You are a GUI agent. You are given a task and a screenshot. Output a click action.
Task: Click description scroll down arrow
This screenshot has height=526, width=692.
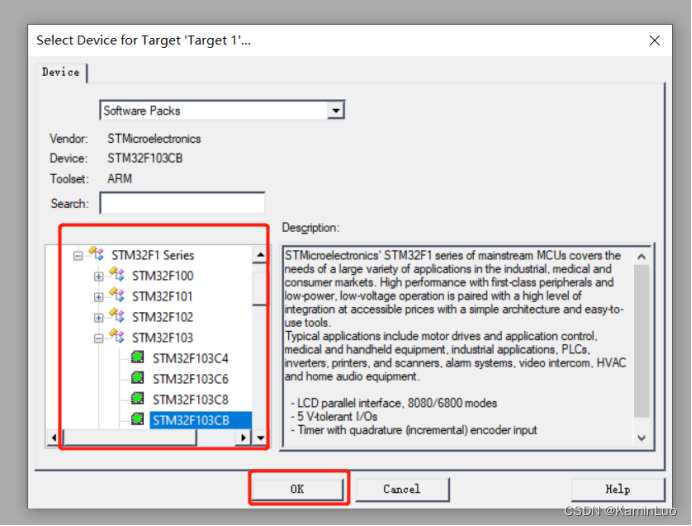click(642, 438)
